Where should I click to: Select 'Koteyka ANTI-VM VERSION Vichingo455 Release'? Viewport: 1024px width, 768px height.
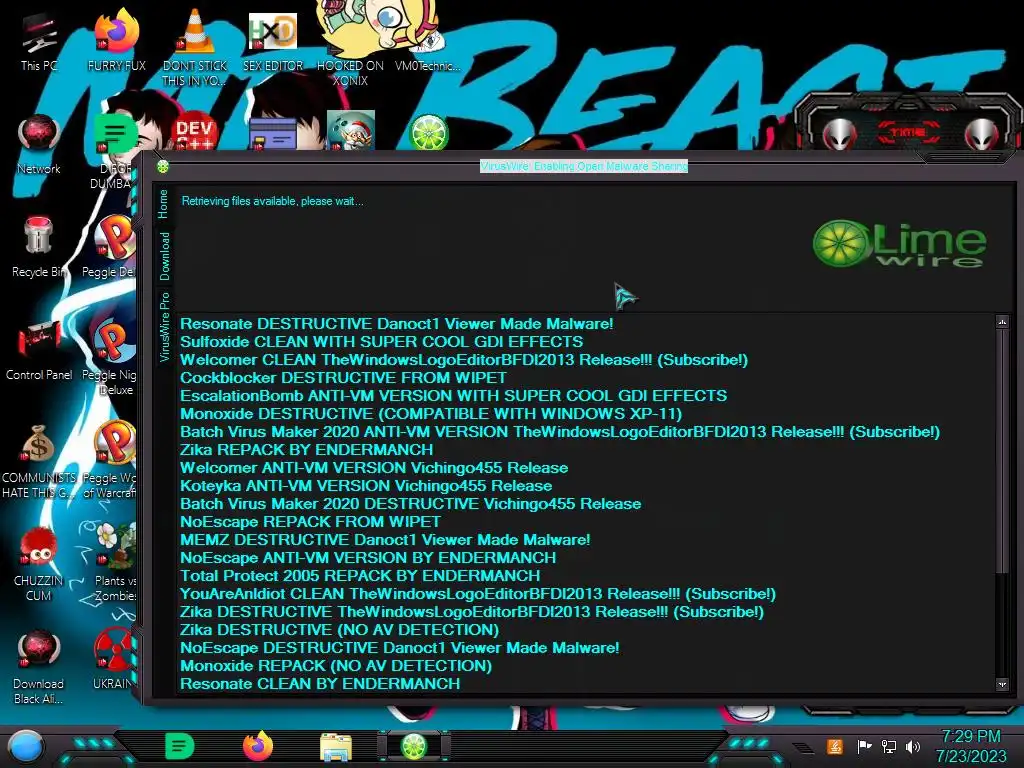pyautogui.click(x=366, y=486)
